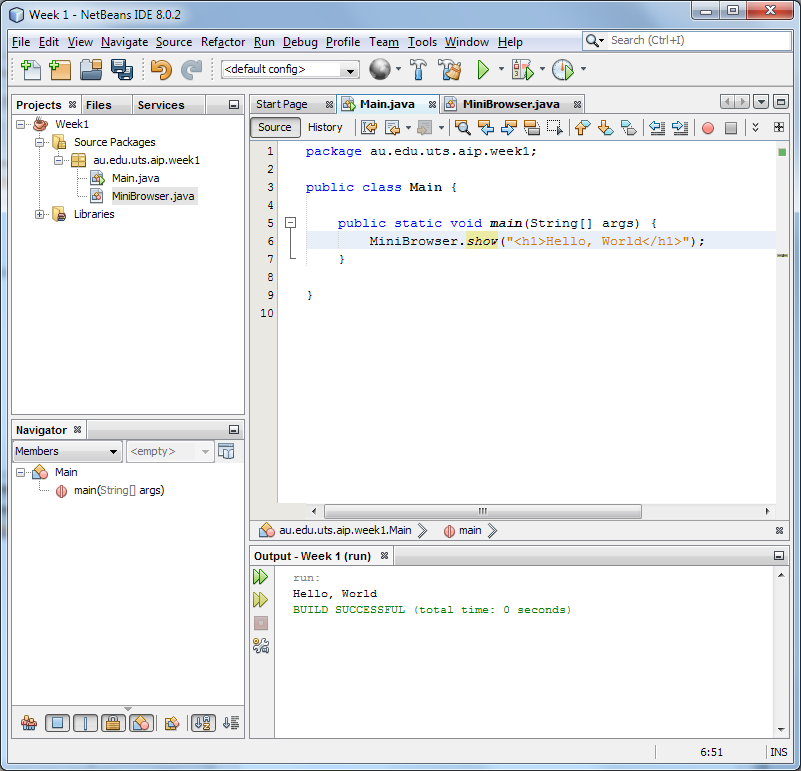The width and height of the screenshot is (801, 771).
Task: Click the Save All disks icon
Action: point(122,69)
